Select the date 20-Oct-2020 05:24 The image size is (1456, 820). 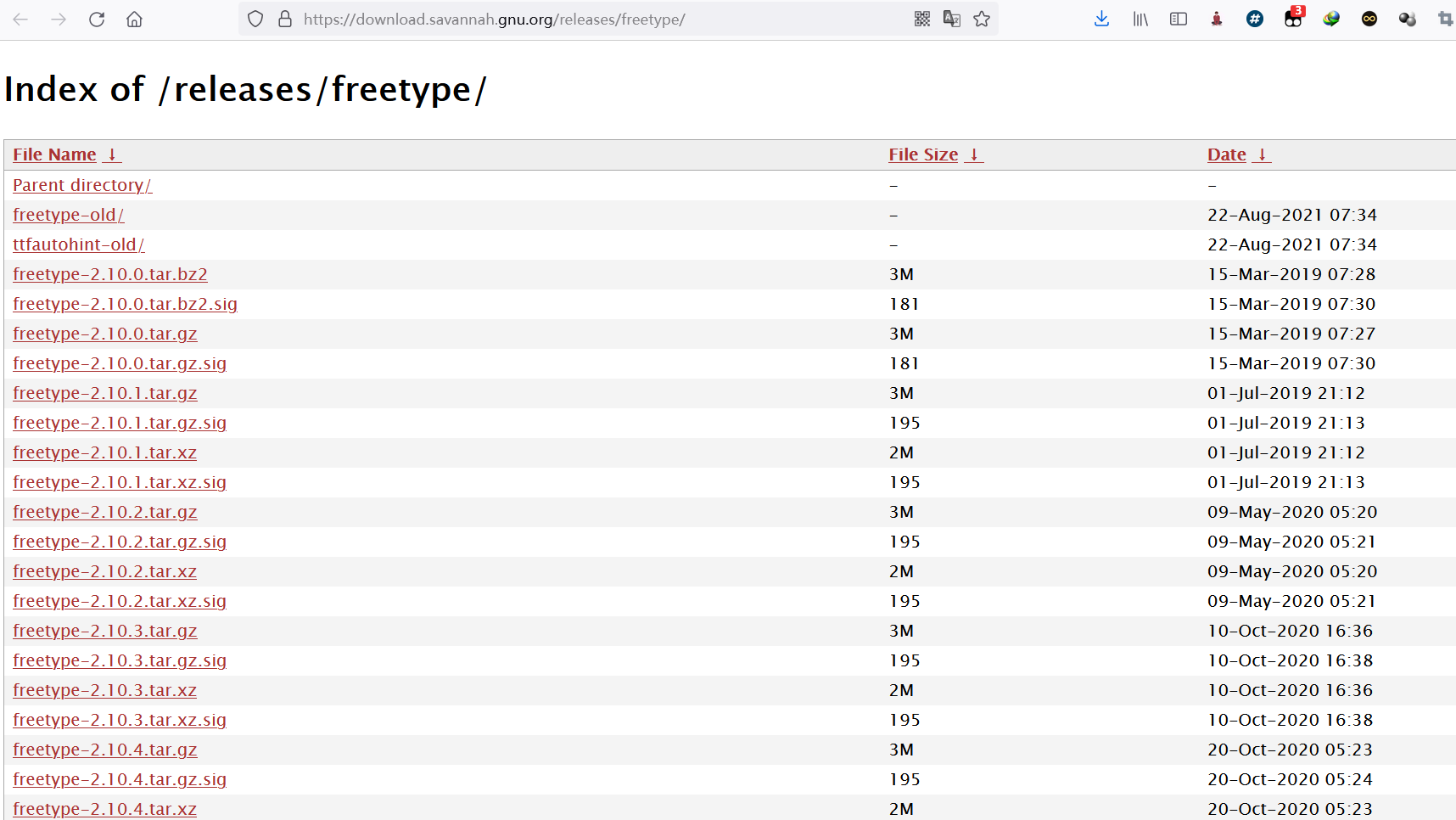[1290, 779]
